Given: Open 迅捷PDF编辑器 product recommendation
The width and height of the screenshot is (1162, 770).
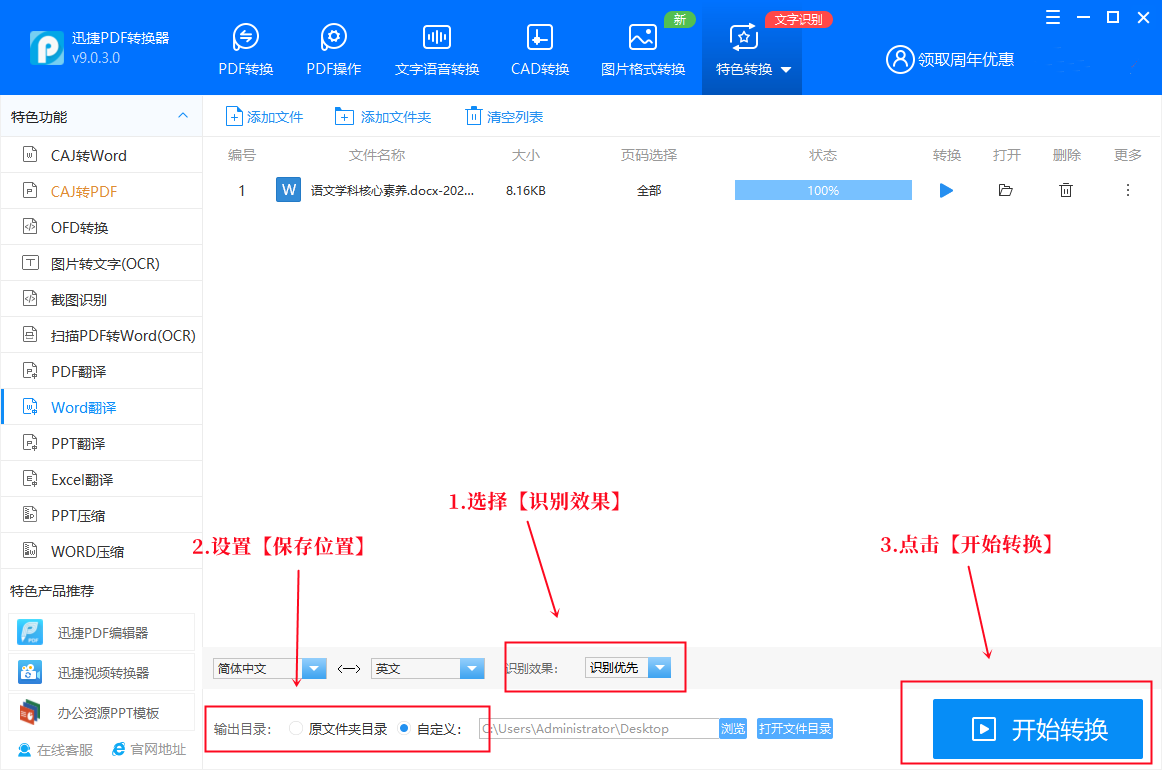Looking at the screenshot, I should click(102, 632).
